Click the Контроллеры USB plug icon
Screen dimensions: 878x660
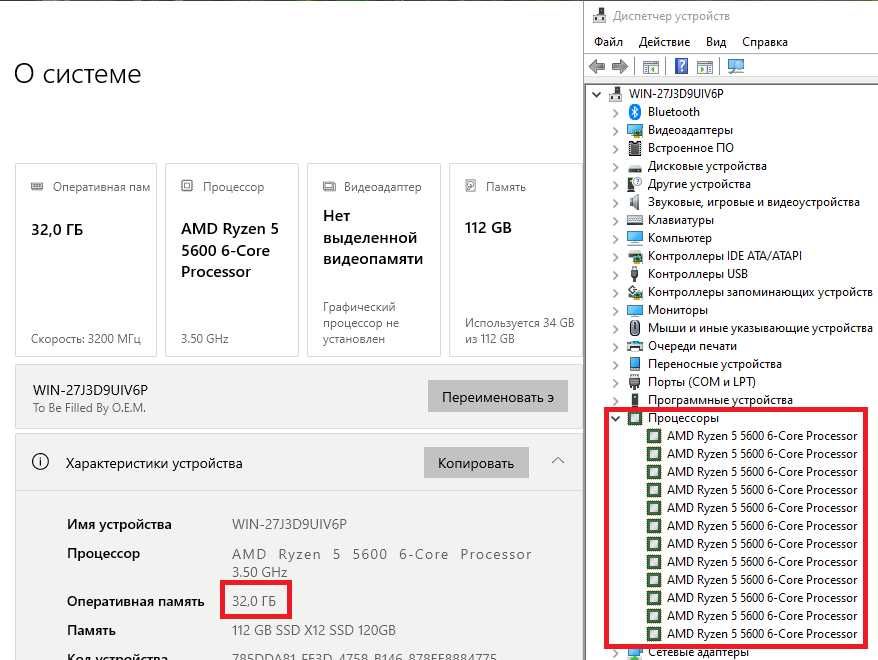[634, 274]
